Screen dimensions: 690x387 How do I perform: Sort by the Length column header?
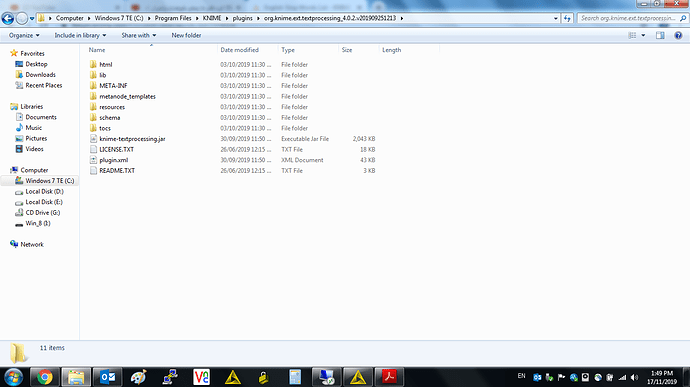(391, 50)
